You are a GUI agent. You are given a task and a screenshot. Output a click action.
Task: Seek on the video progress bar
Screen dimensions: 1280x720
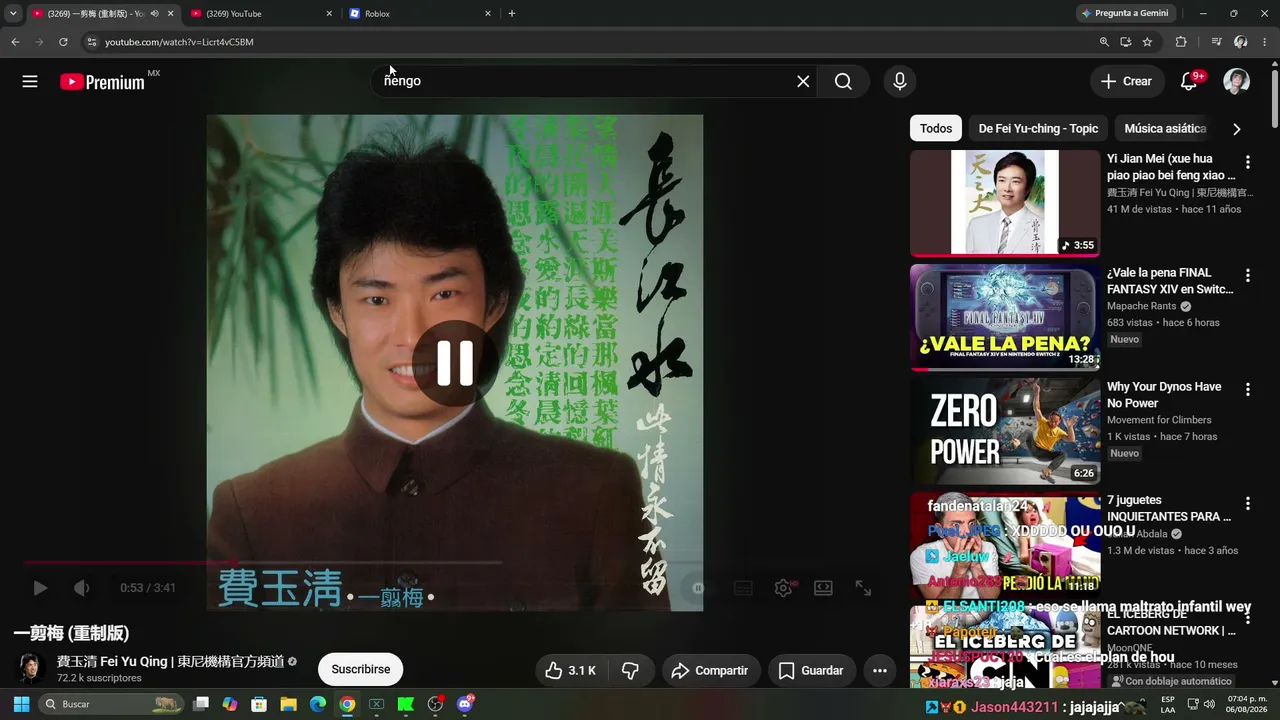click(453, 562)
